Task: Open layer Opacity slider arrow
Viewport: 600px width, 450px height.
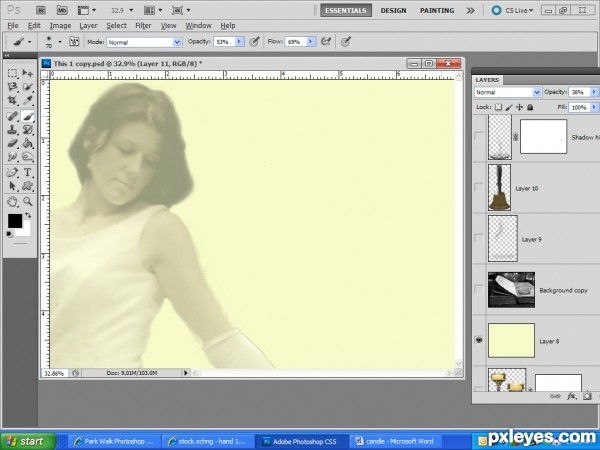Action: (x=594, y=92)
